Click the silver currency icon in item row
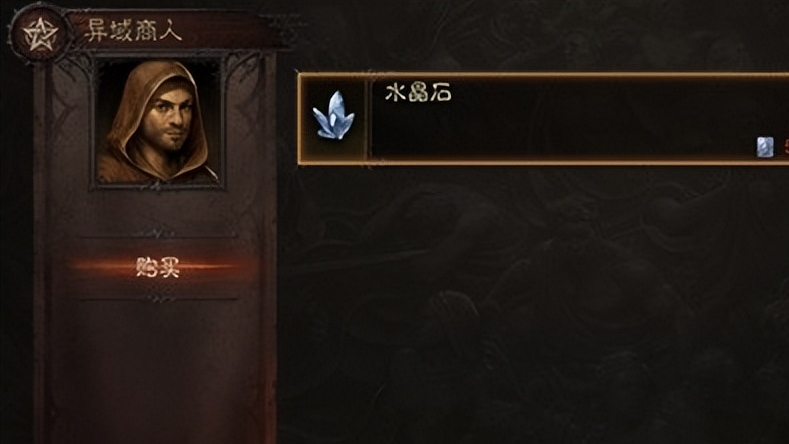Image resolution: width=789 pixels, height=444 pixels. (765, 147)
